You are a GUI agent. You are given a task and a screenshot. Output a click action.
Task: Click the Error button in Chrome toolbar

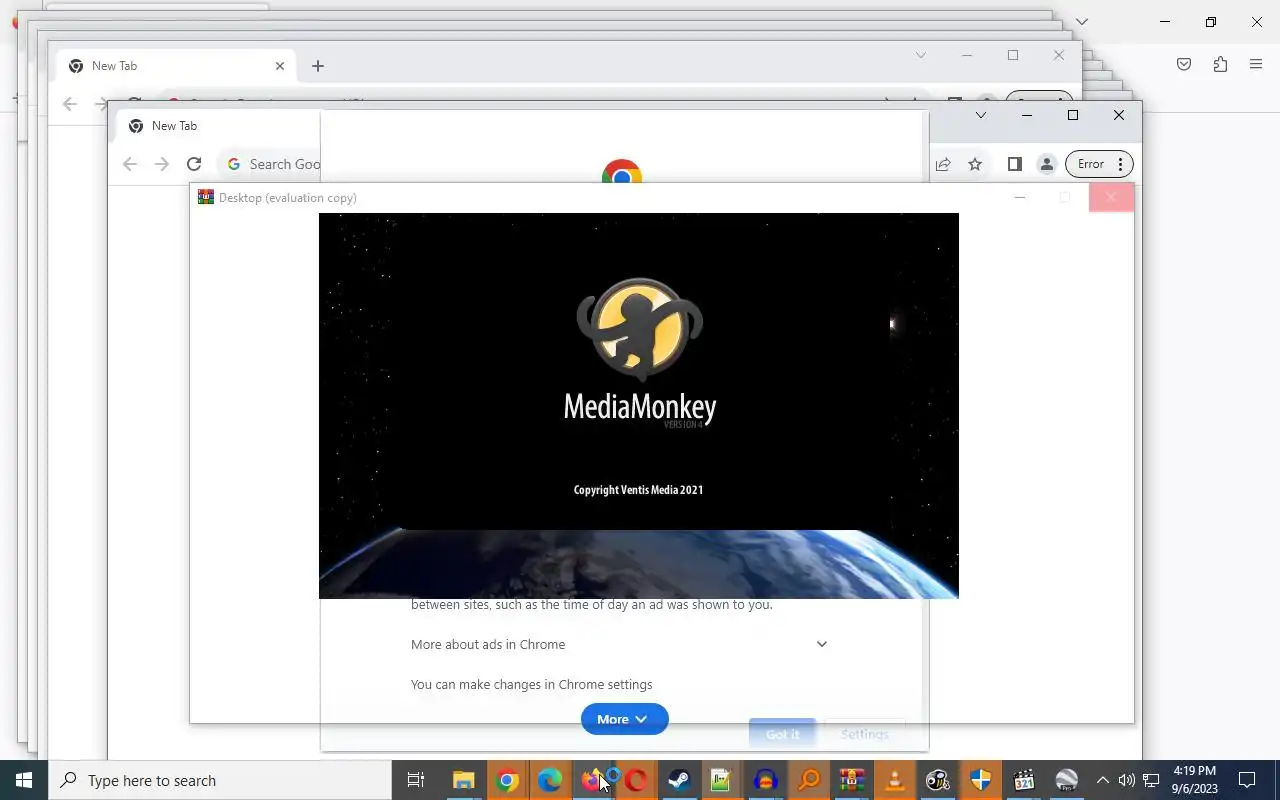(x=1089, y=164)
